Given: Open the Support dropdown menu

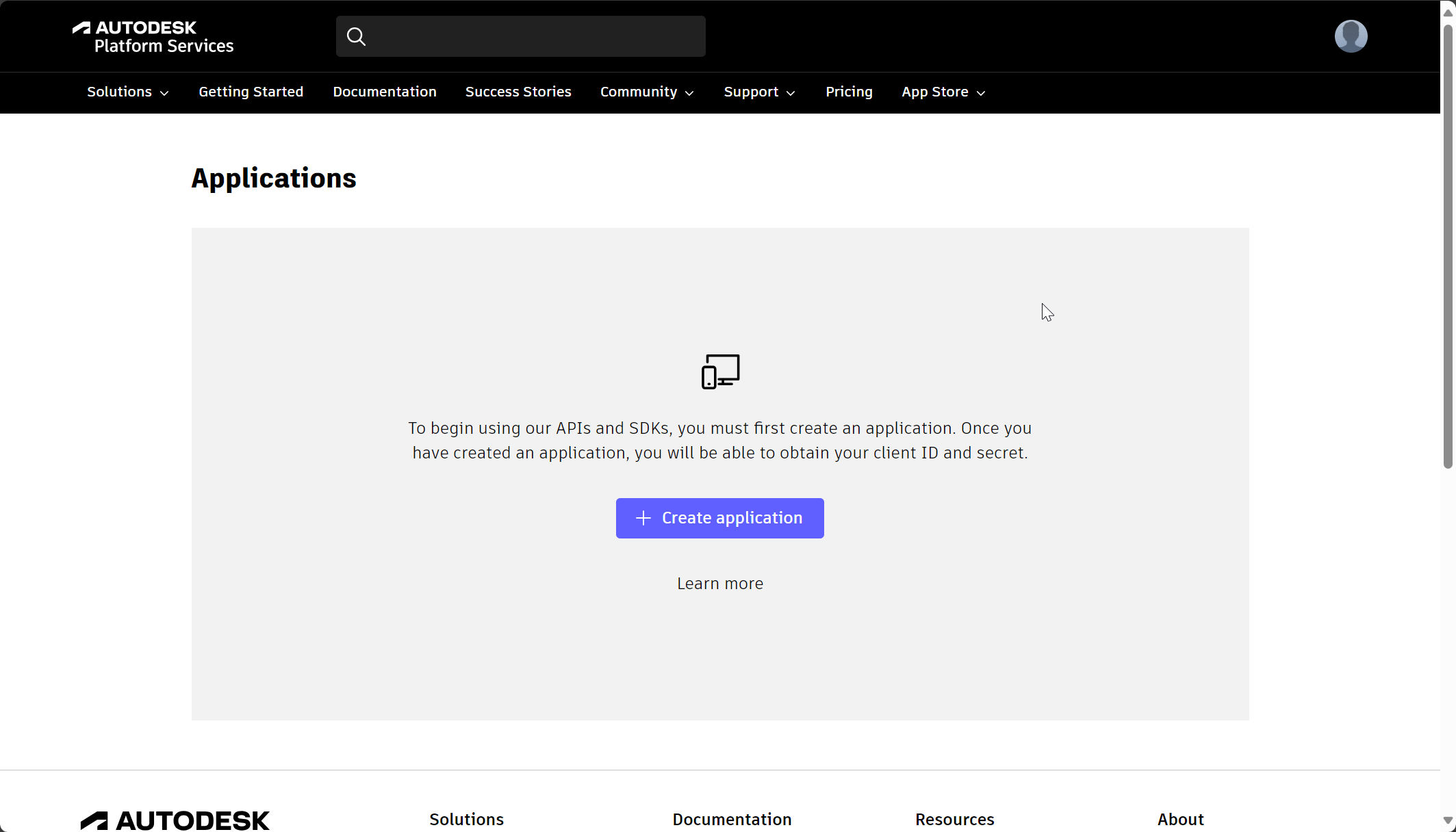Looking at the screenshot, I should coord(759,92).
